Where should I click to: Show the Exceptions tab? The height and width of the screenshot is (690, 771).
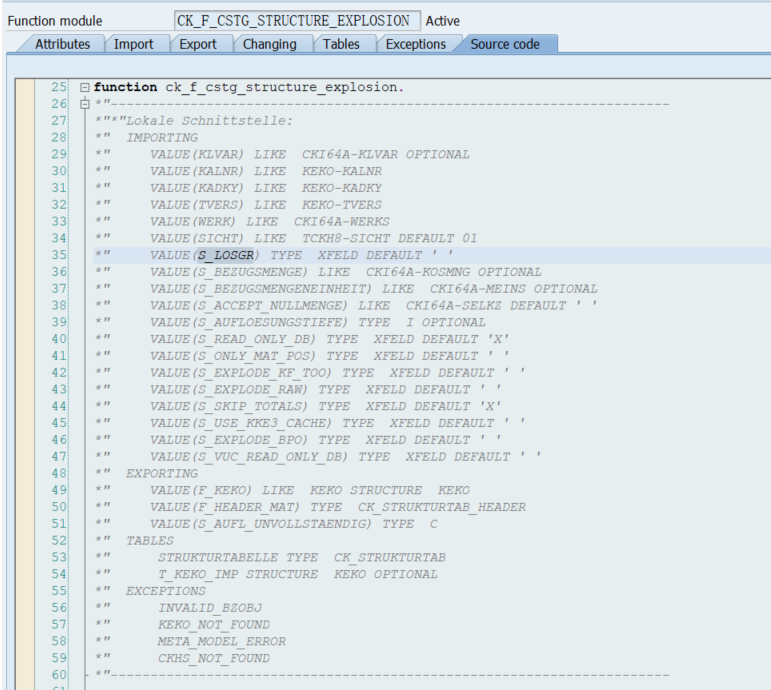[415, 44]
